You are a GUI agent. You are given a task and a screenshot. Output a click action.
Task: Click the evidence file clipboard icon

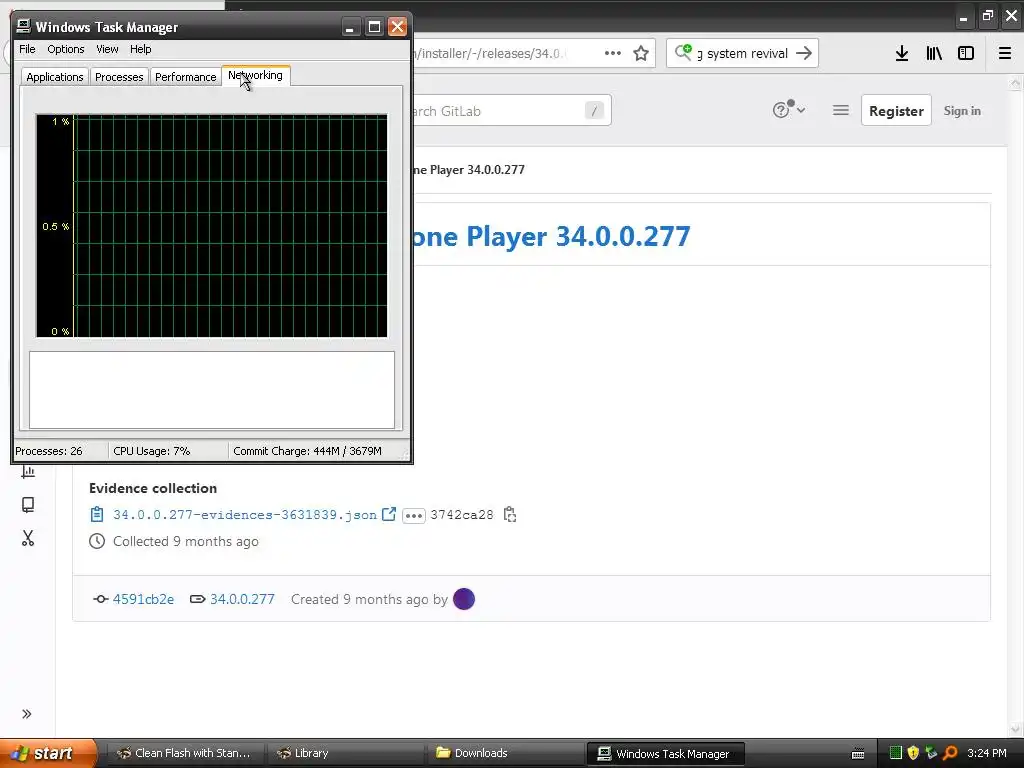click(x=97, y=515)
